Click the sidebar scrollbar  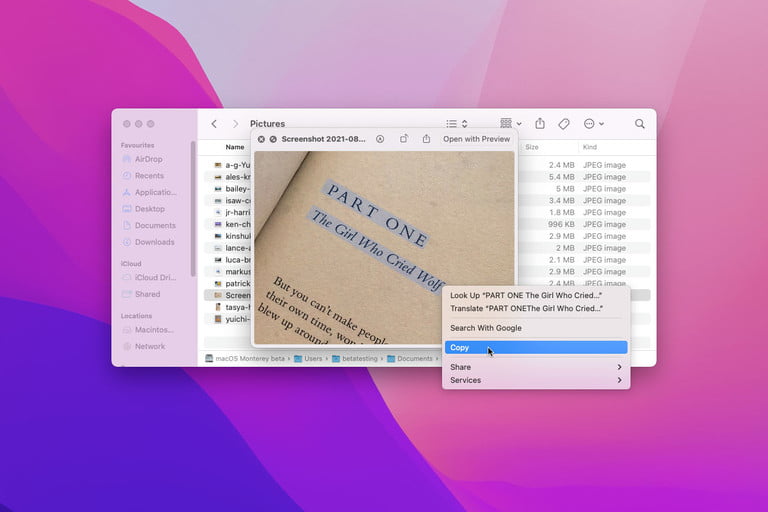193,209
